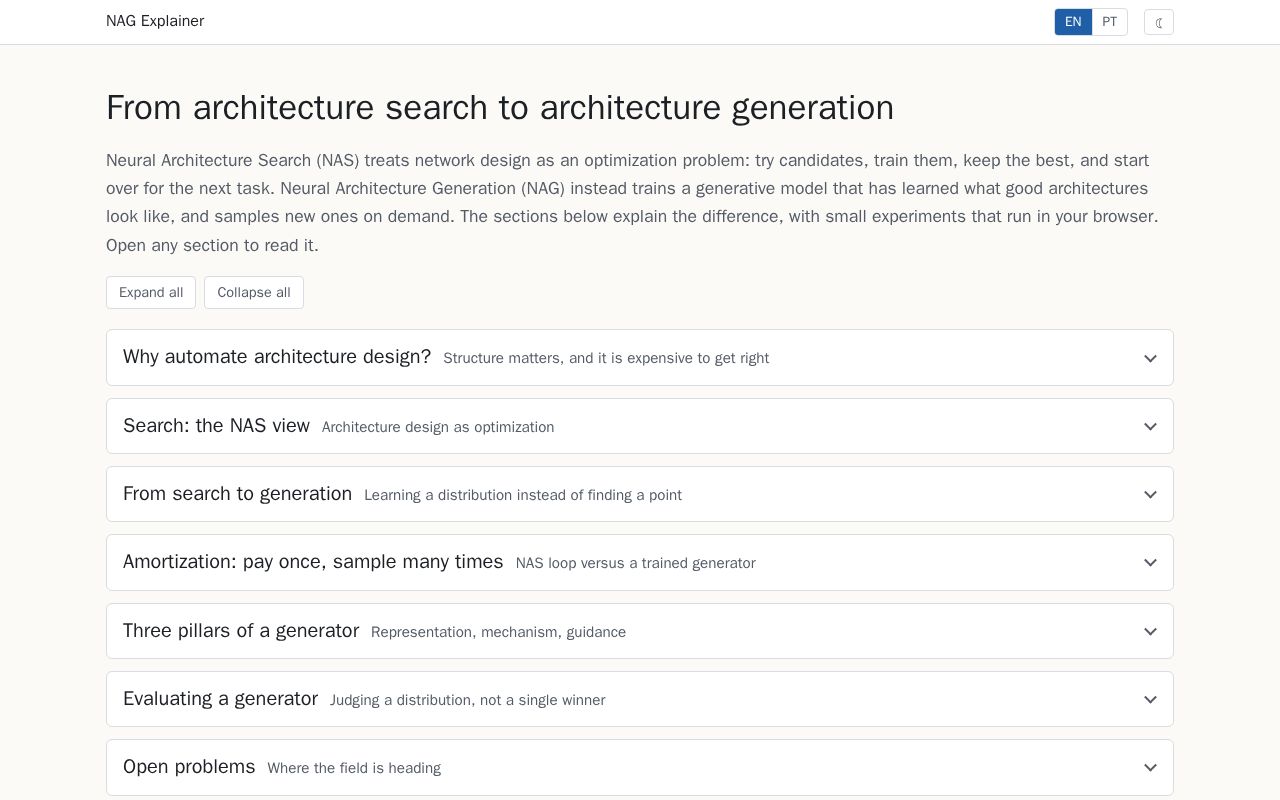The height and width of the screenshot is (800, 1280).
Task: Expand chevron for From search to generation
Action: (x=1150, y=494)
